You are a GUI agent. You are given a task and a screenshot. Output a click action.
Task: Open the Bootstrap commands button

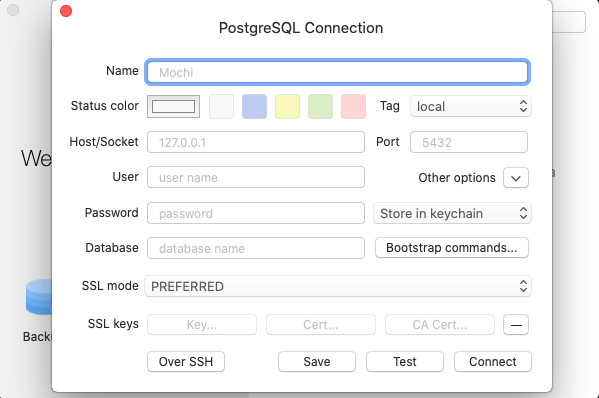pos(452,248)
